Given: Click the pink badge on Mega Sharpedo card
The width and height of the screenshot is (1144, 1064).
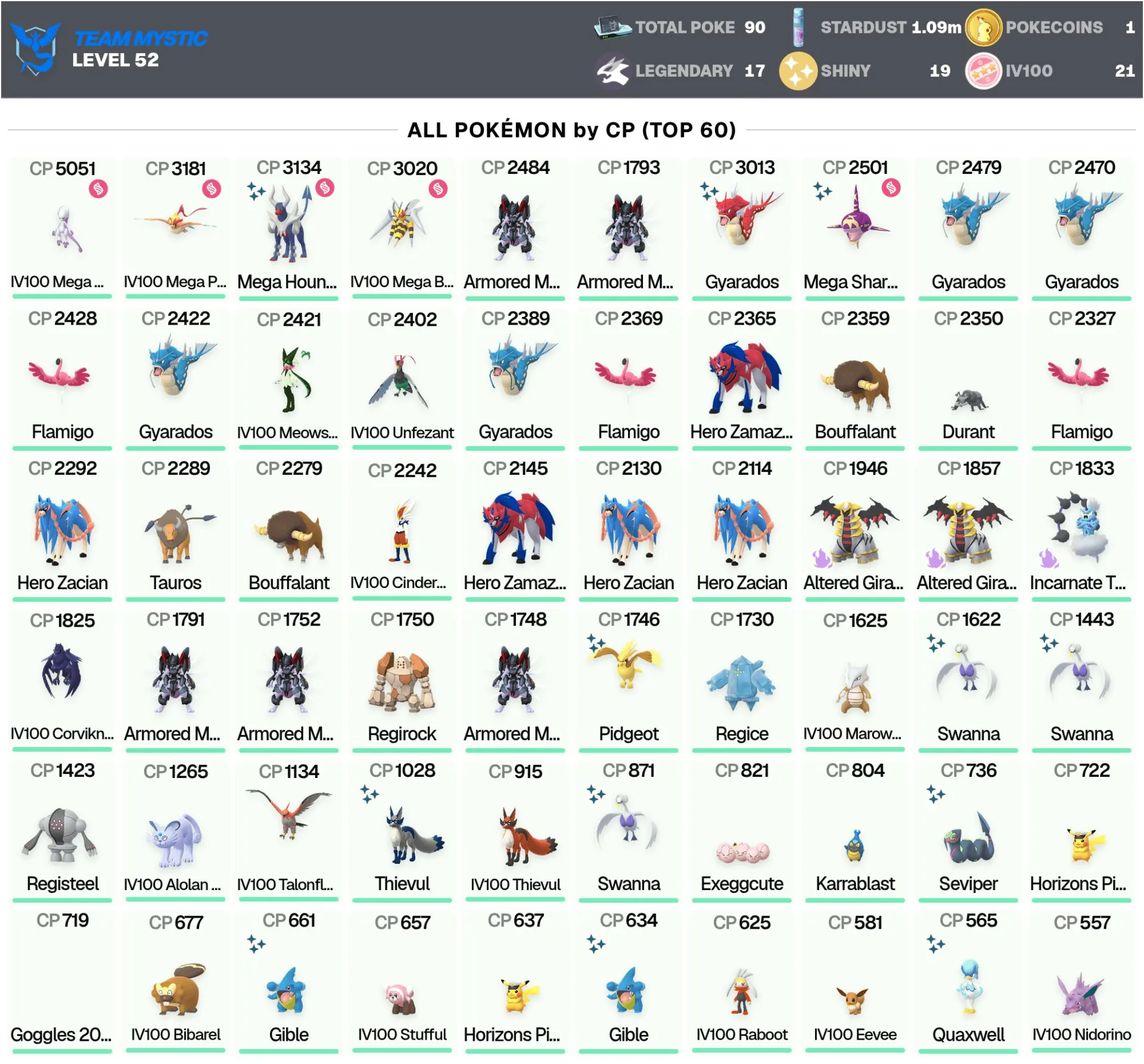Looking at the screenshot, I should [x=891, y=188].
